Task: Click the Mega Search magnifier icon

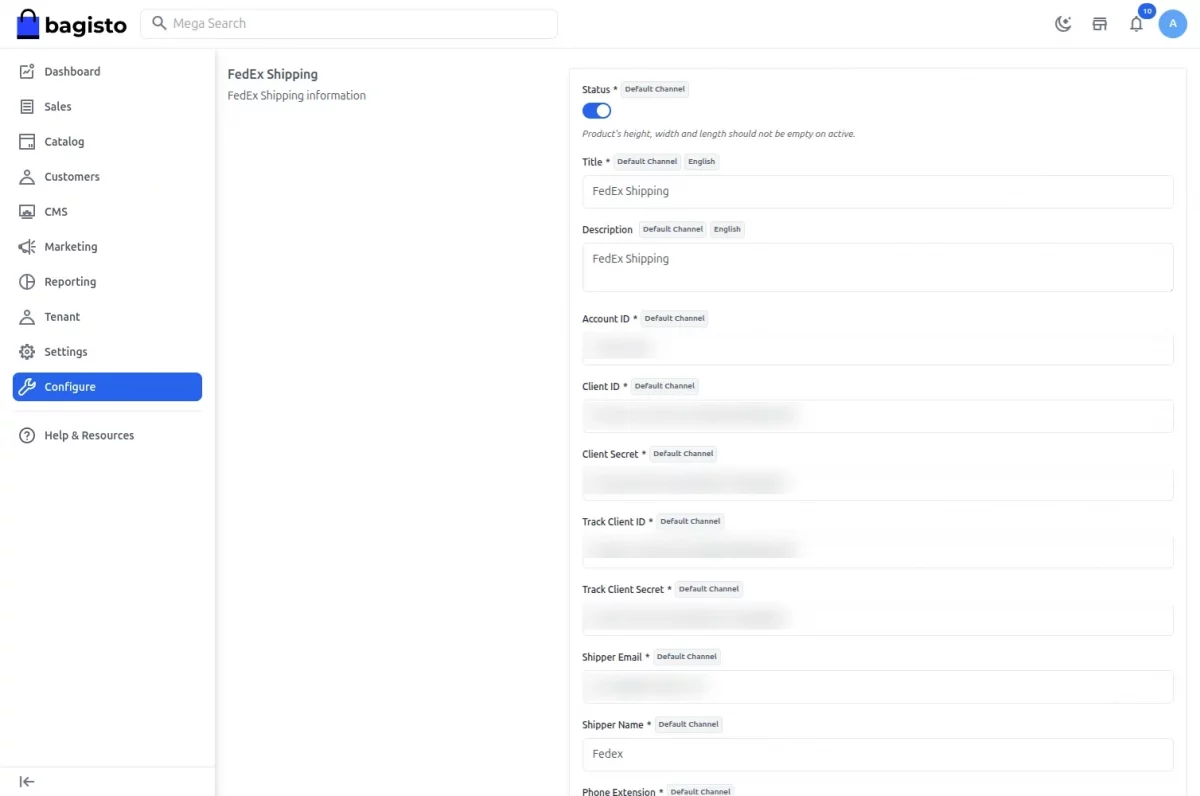Action: point(159,23)
